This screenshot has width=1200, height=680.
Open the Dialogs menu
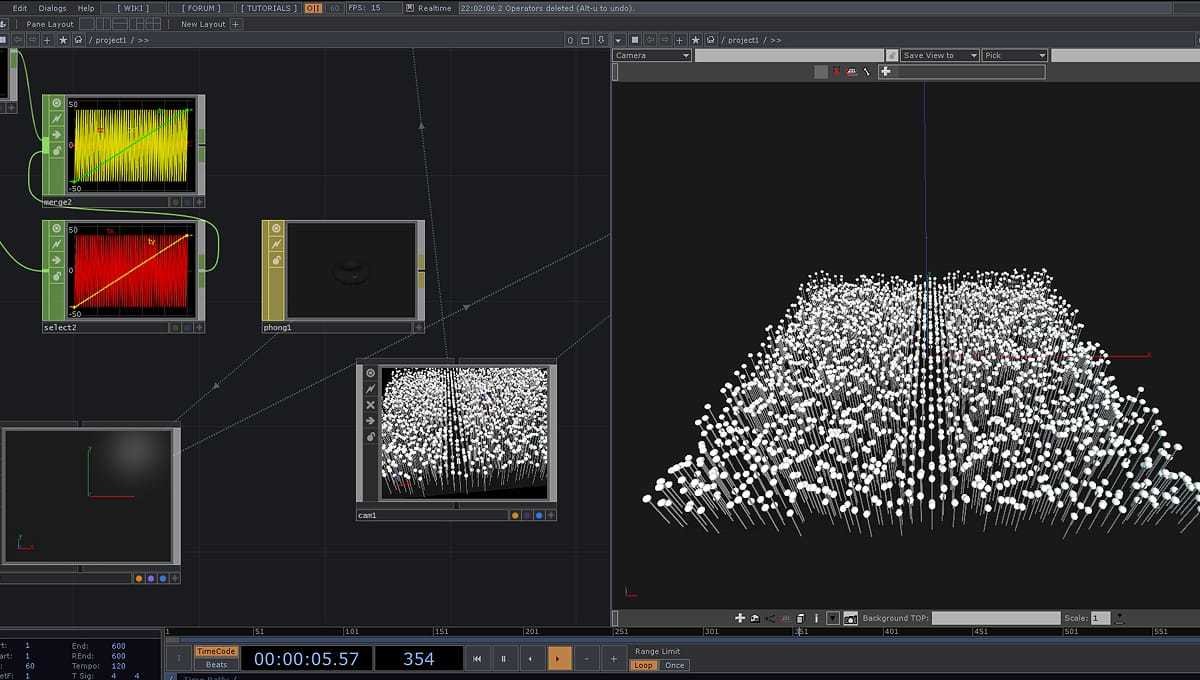[x=52, y=8]
